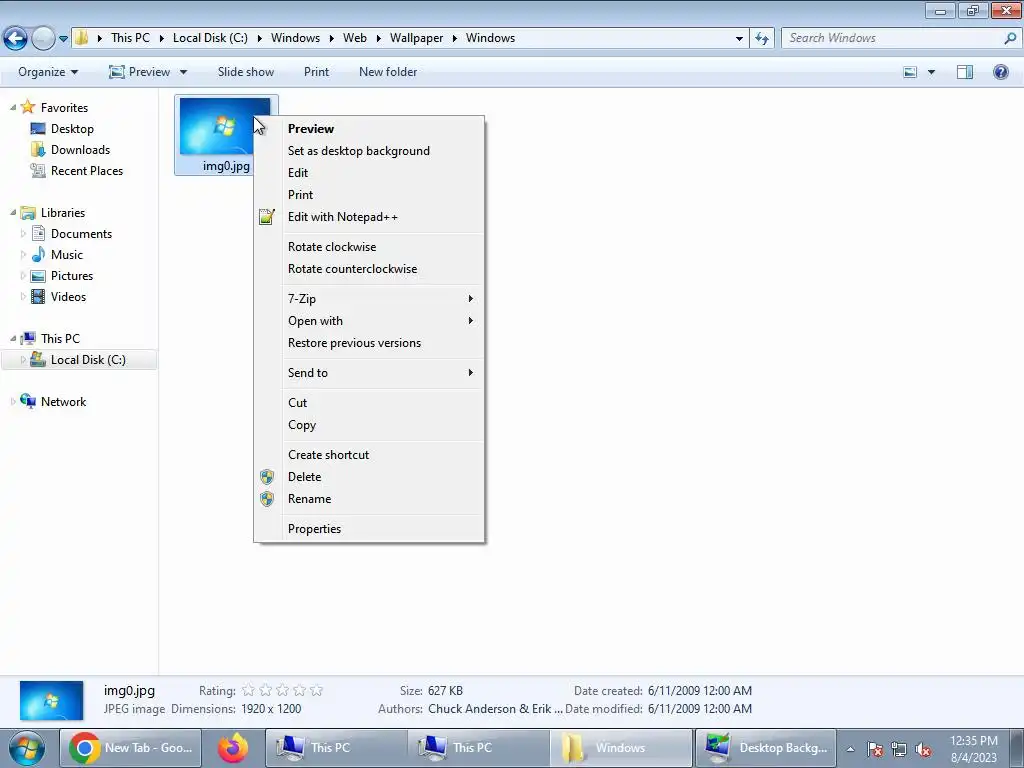Viewport: 1024px width, 768px height.
Task: Open the 7-Zip submenu
Action: pyautogui.click(x=369, y=298)
